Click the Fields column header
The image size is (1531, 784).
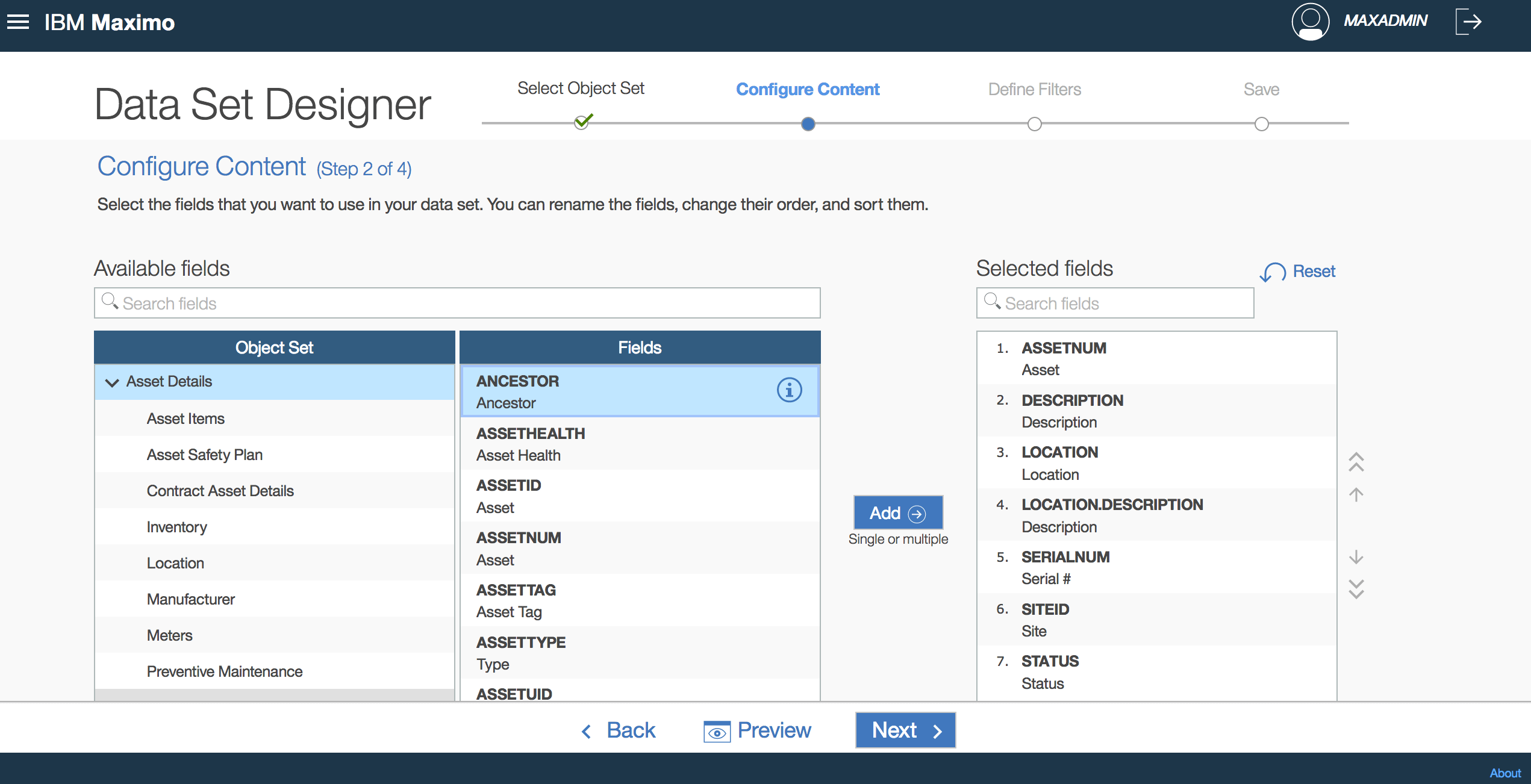pyautogui.click(x=640, y=347)
